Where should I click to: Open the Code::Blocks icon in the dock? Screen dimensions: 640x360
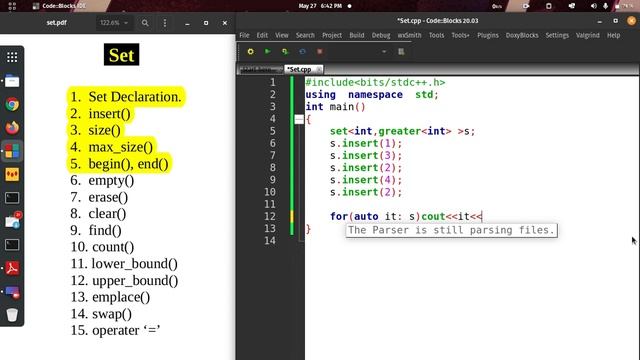point(12,151)
